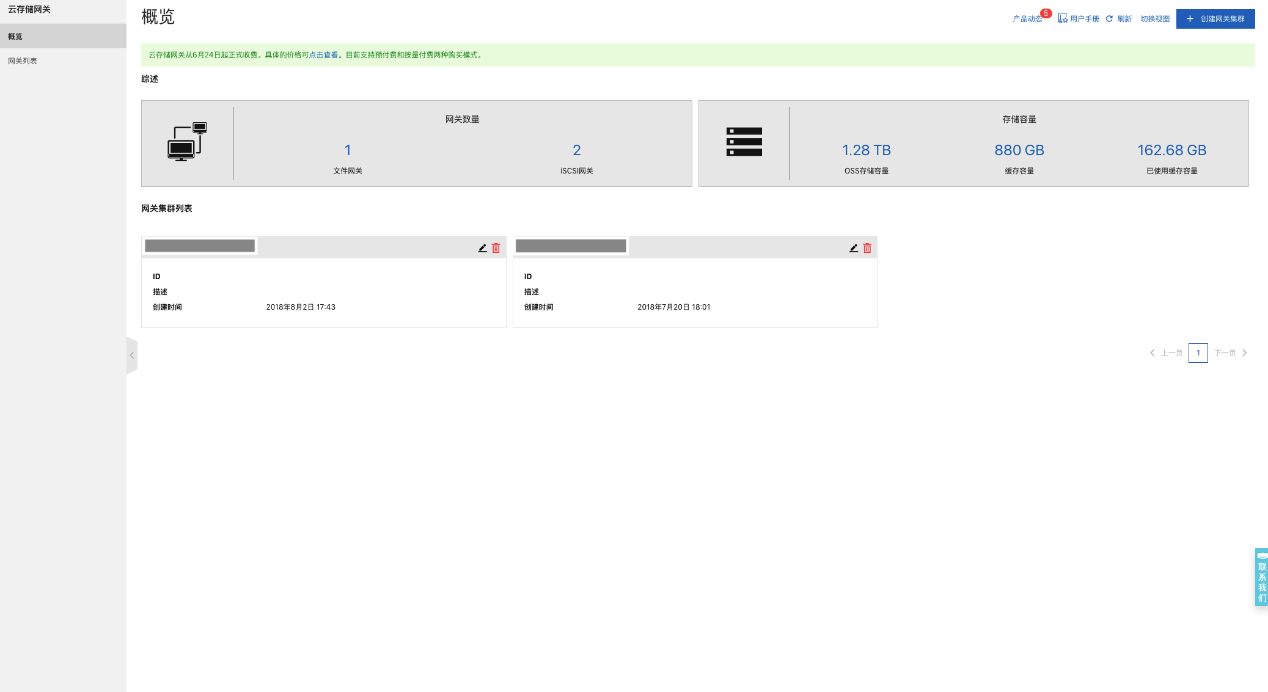Image resolution: width=1268 pixels, height=692 pixels.
Task: Click the 已使用缓存容量 label
Action: coord(1172,171)
